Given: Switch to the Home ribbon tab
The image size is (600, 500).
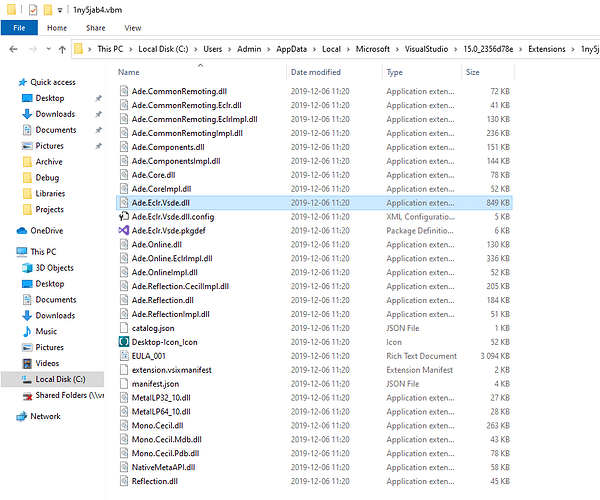Looking at the screenshot, I should 57,28.
